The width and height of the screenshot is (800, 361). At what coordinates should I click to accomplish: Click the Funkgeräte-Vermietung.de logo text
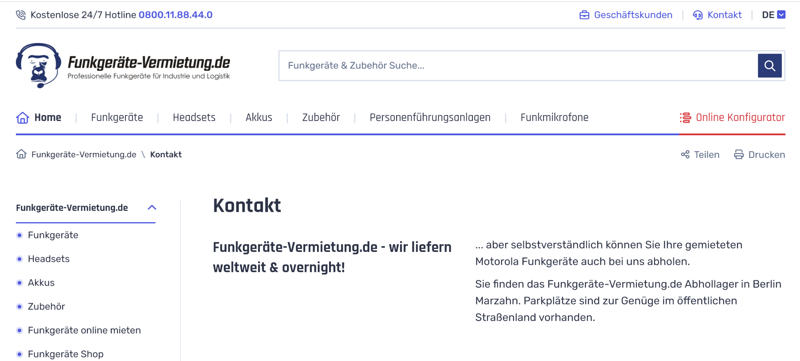pyautogui.click(x=149, y=63)
